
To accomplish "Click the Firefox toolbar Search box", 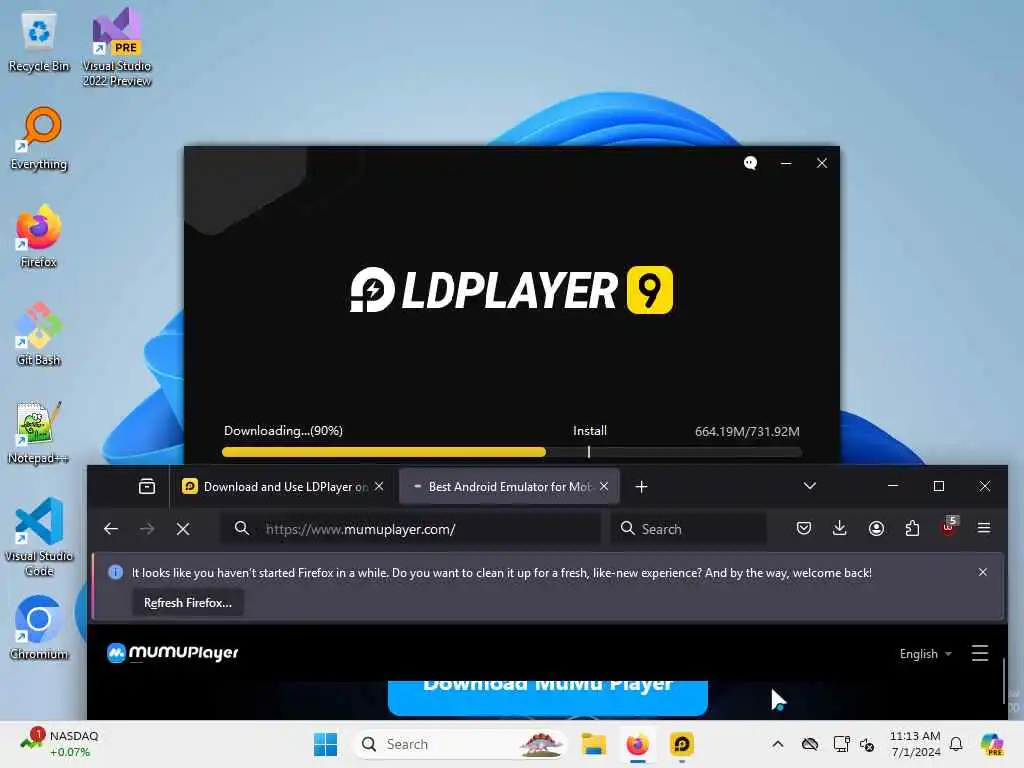I will 689,529.
